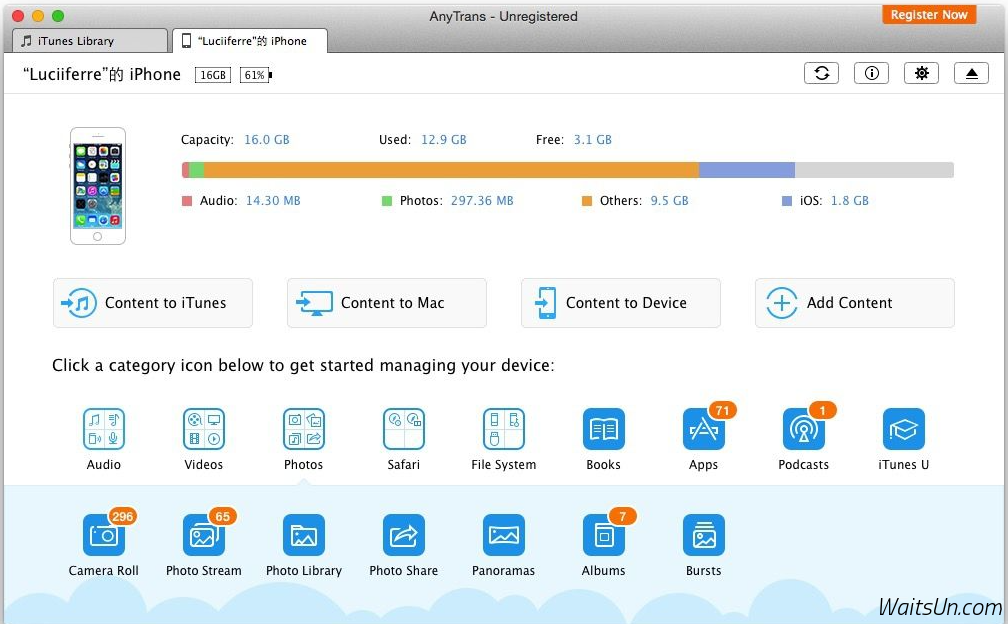Open the Bursts photo category
The image size is (1008, 624).
(704, 536)
